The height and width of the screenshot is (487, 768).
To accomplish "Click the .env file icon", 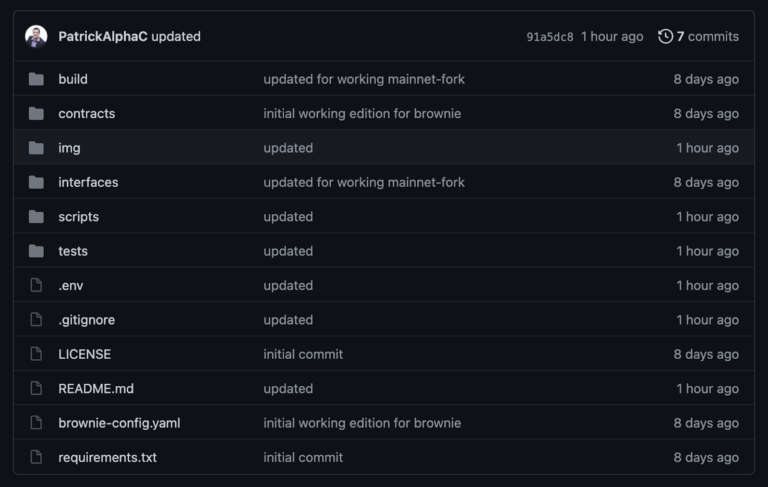I will pos(37,285).
